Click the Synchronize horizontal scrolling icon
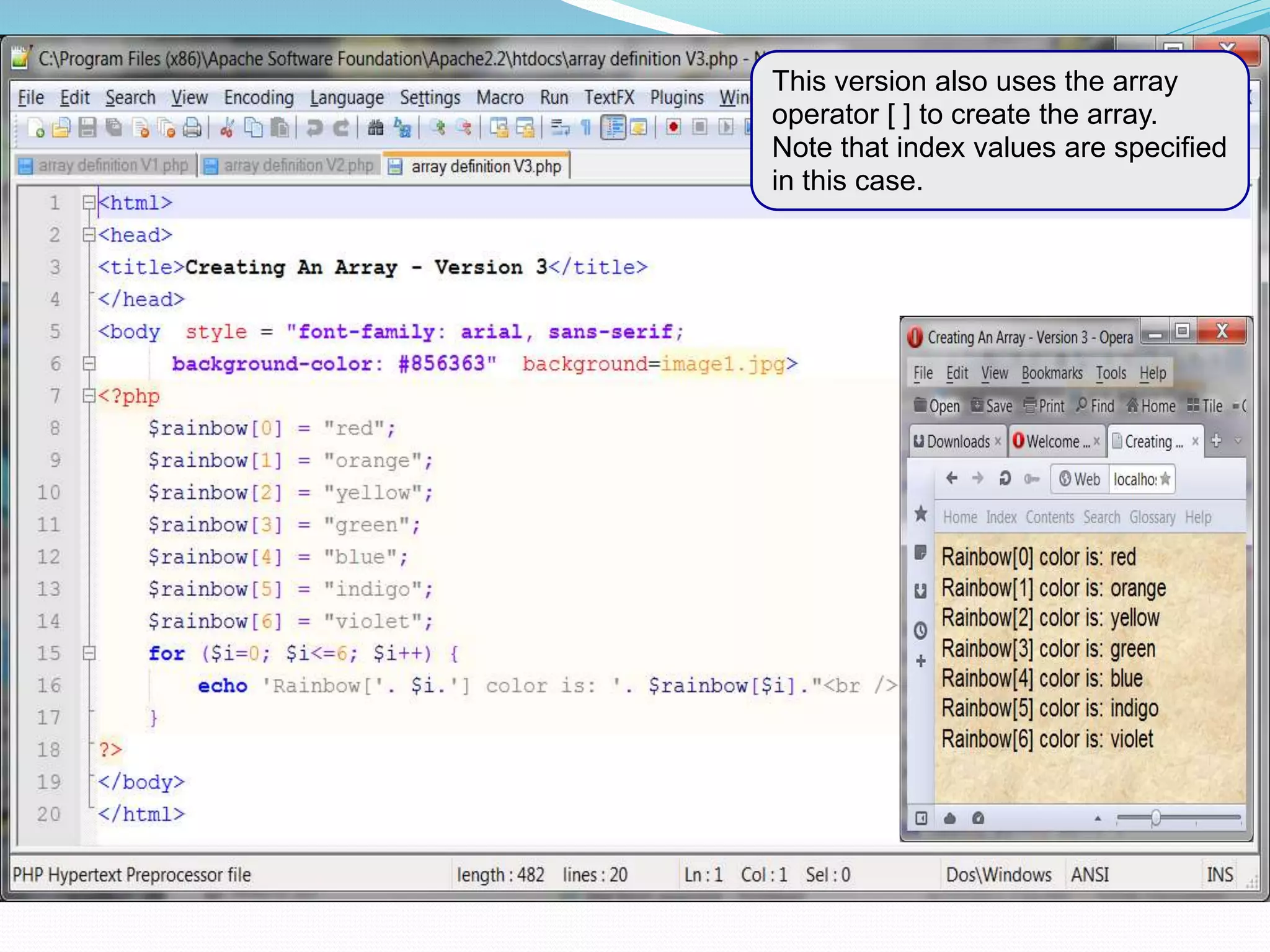This screenshot has height=952, width=1270. [525, 128]
